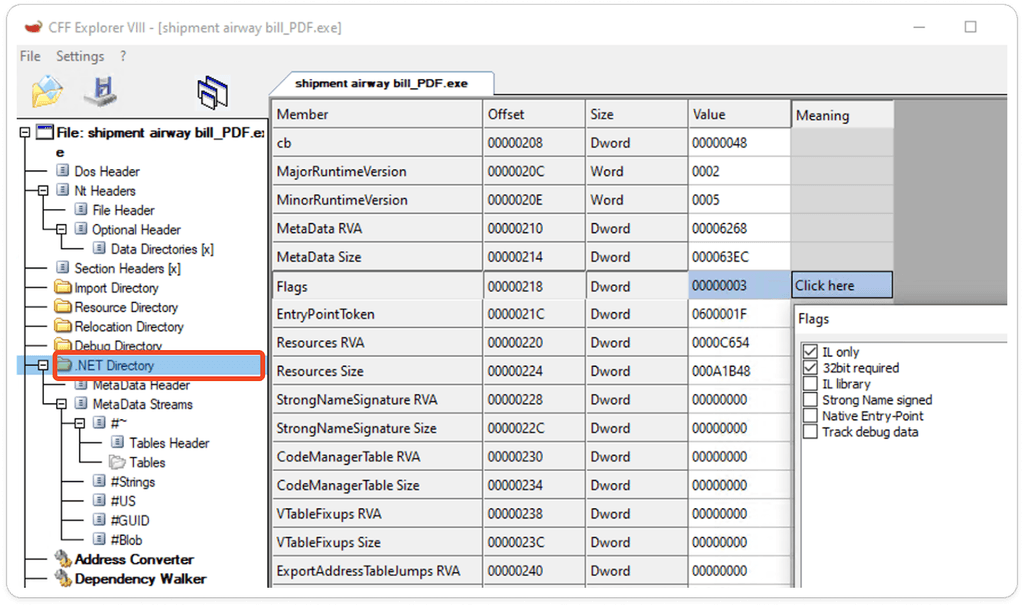The image size is (1024, 607).
Task: Select the Resources Size value 000A1B48
Action: pyautogui.click(x=739, y=370)
